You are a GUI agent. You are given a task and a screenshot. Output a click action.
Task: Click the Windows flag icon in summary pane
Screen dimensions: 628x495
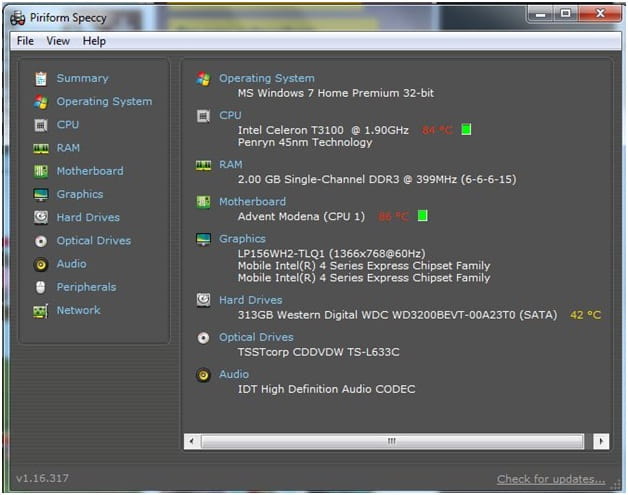203,78
